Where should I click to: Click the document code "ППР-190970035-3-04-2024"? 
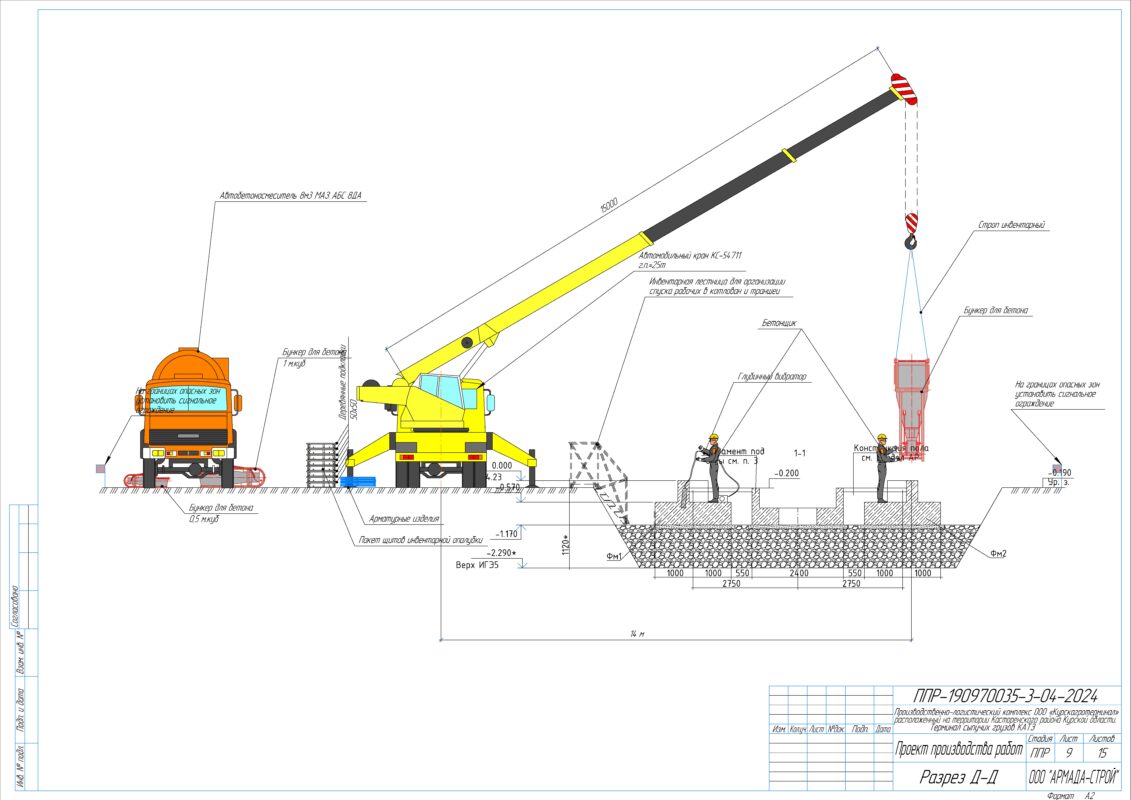click(x=1005, y=696)
